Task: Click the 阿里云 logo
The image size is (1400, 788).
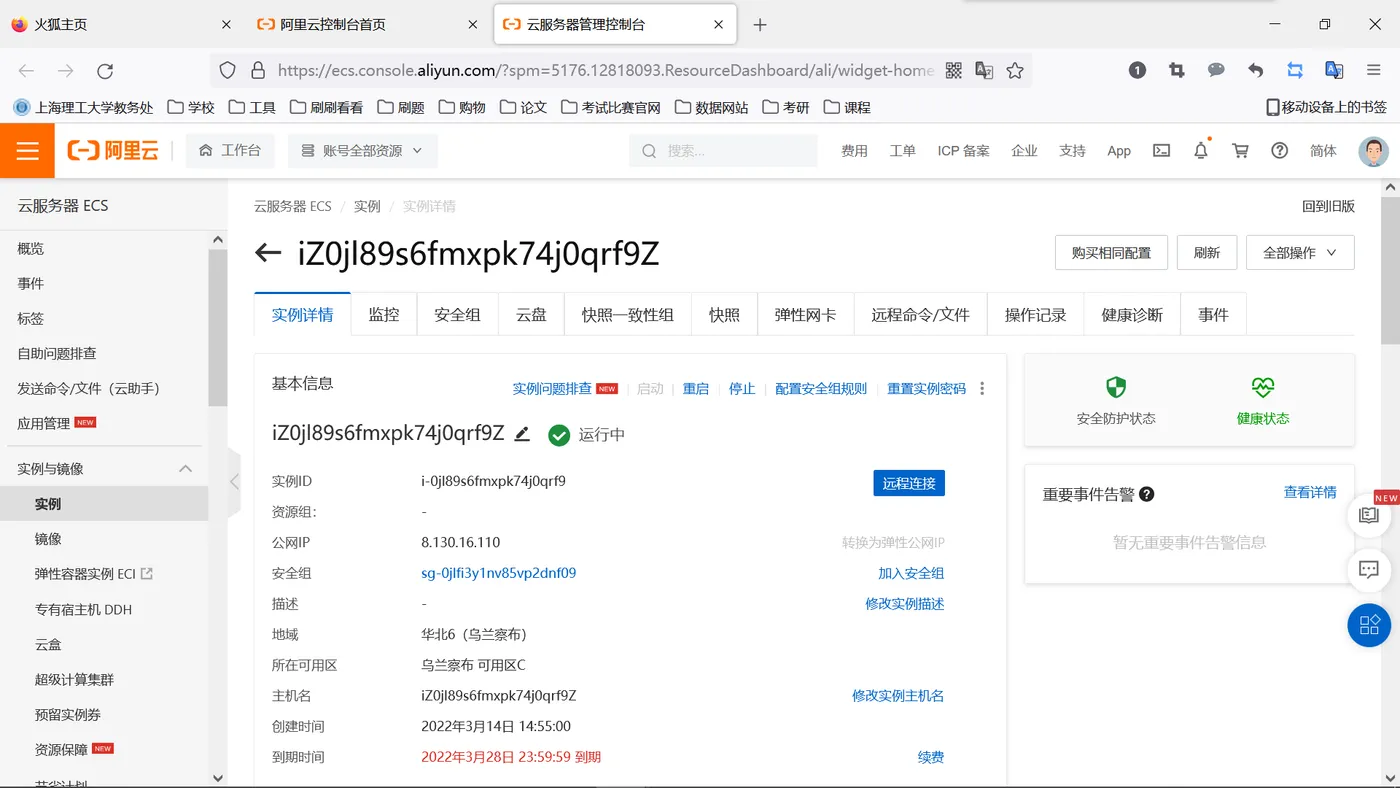Action: 113,151
